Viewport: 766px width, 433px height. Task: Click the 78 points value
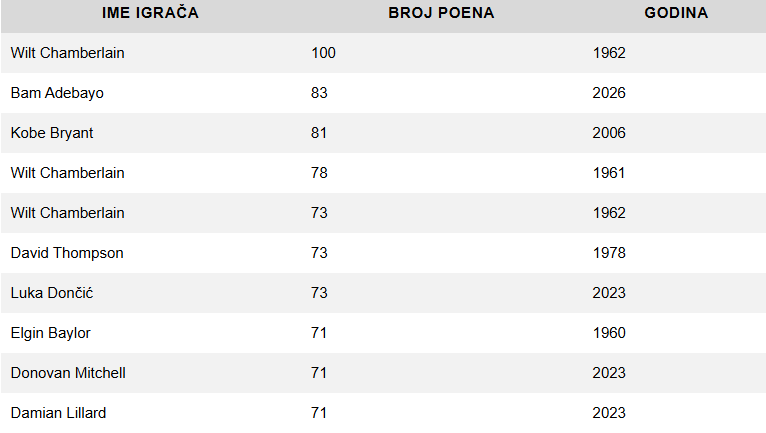coord(319,173)
